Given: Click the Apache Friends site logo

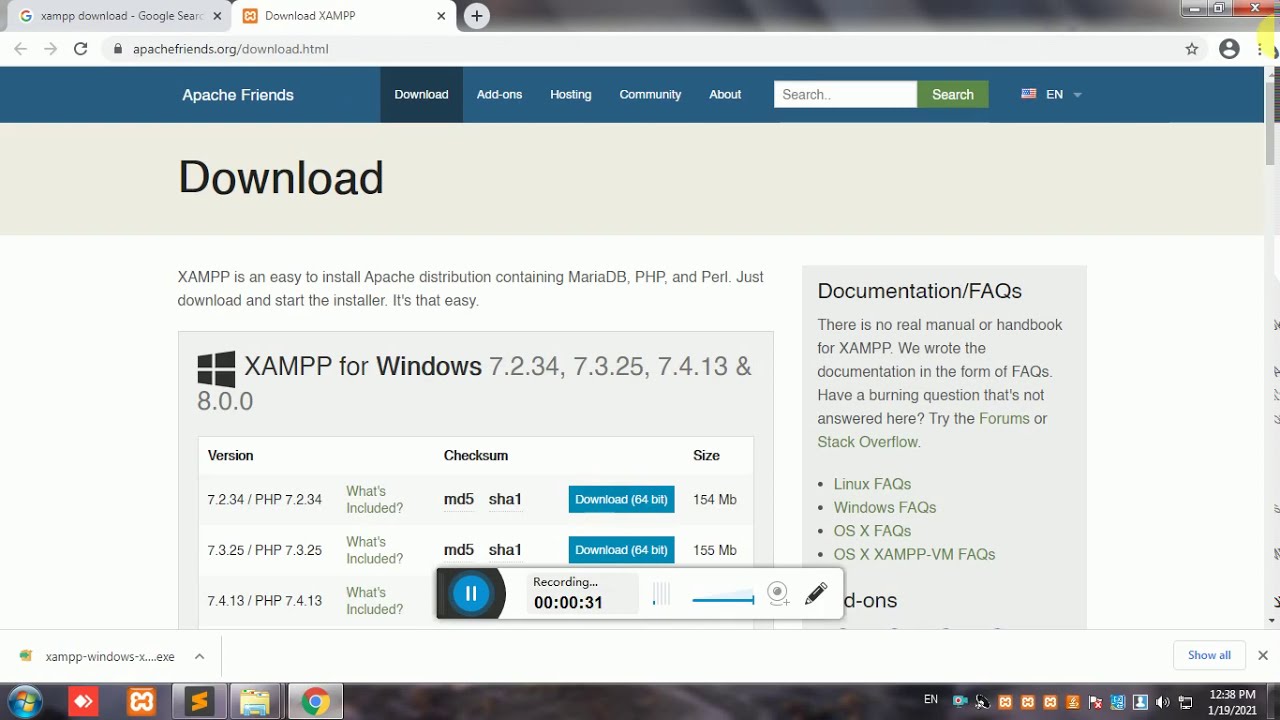Looking at the screenshot, I should click(238, 95).
